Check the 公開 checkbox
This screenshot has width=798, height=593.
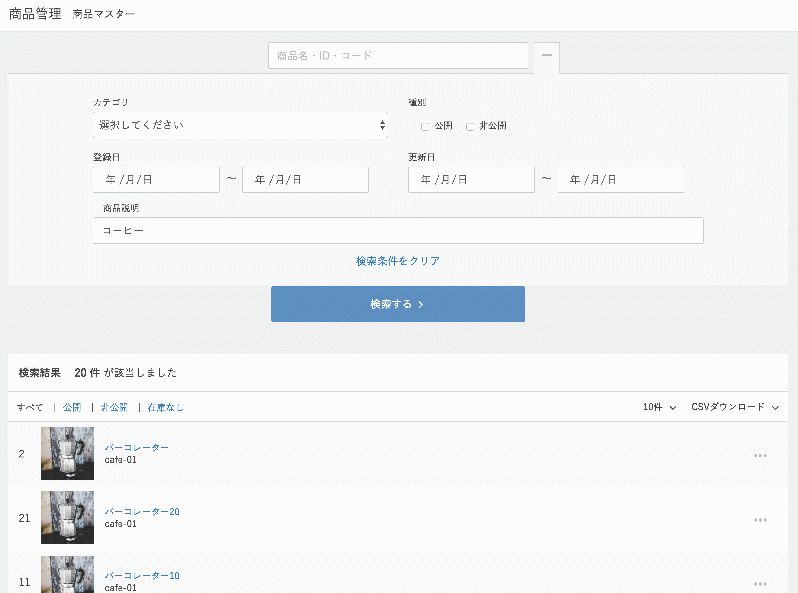pyautogui.click(x=425, y=126)
